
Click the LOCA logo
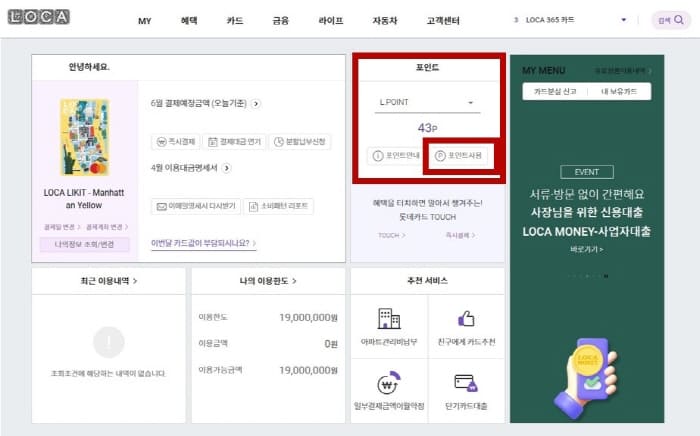tap(39, 17)
